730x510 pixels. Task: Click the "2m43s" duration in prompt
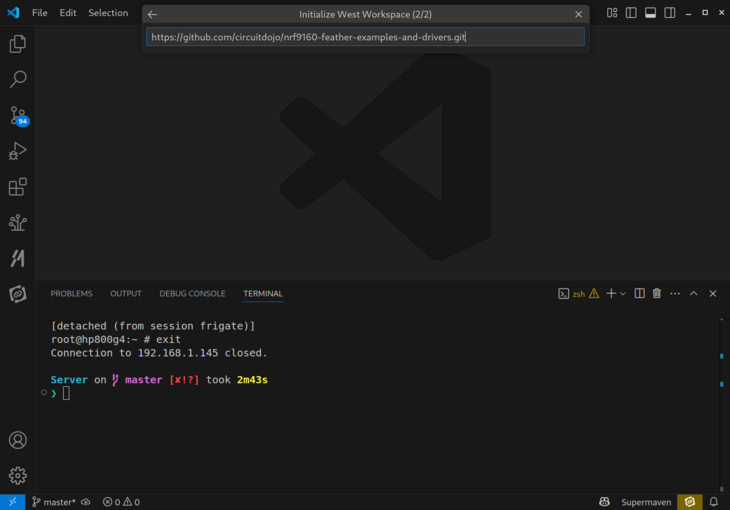[252, 380]
